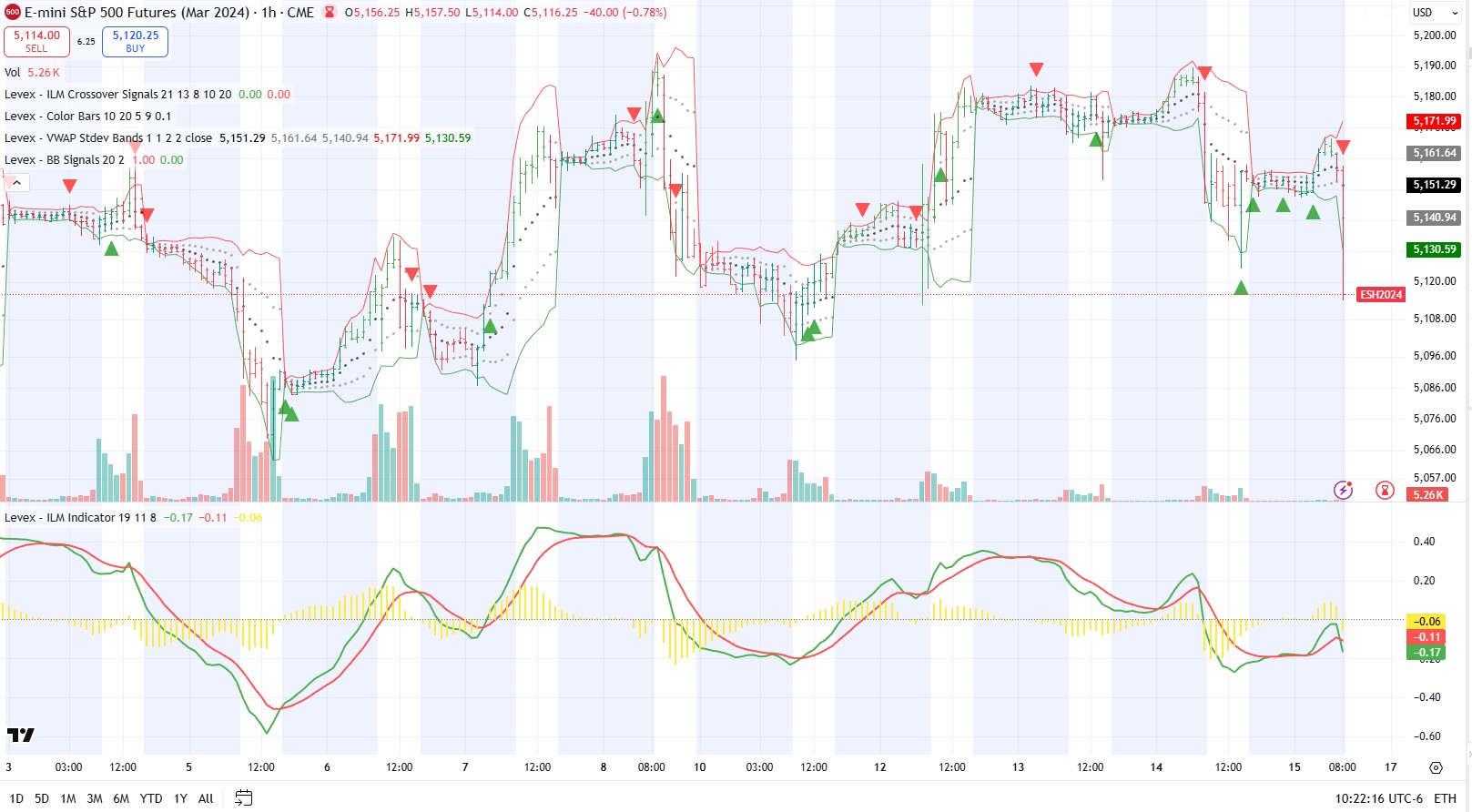Click the red 5,171.99 price label
The image size is (1472, 812).
coord(1435,120)
